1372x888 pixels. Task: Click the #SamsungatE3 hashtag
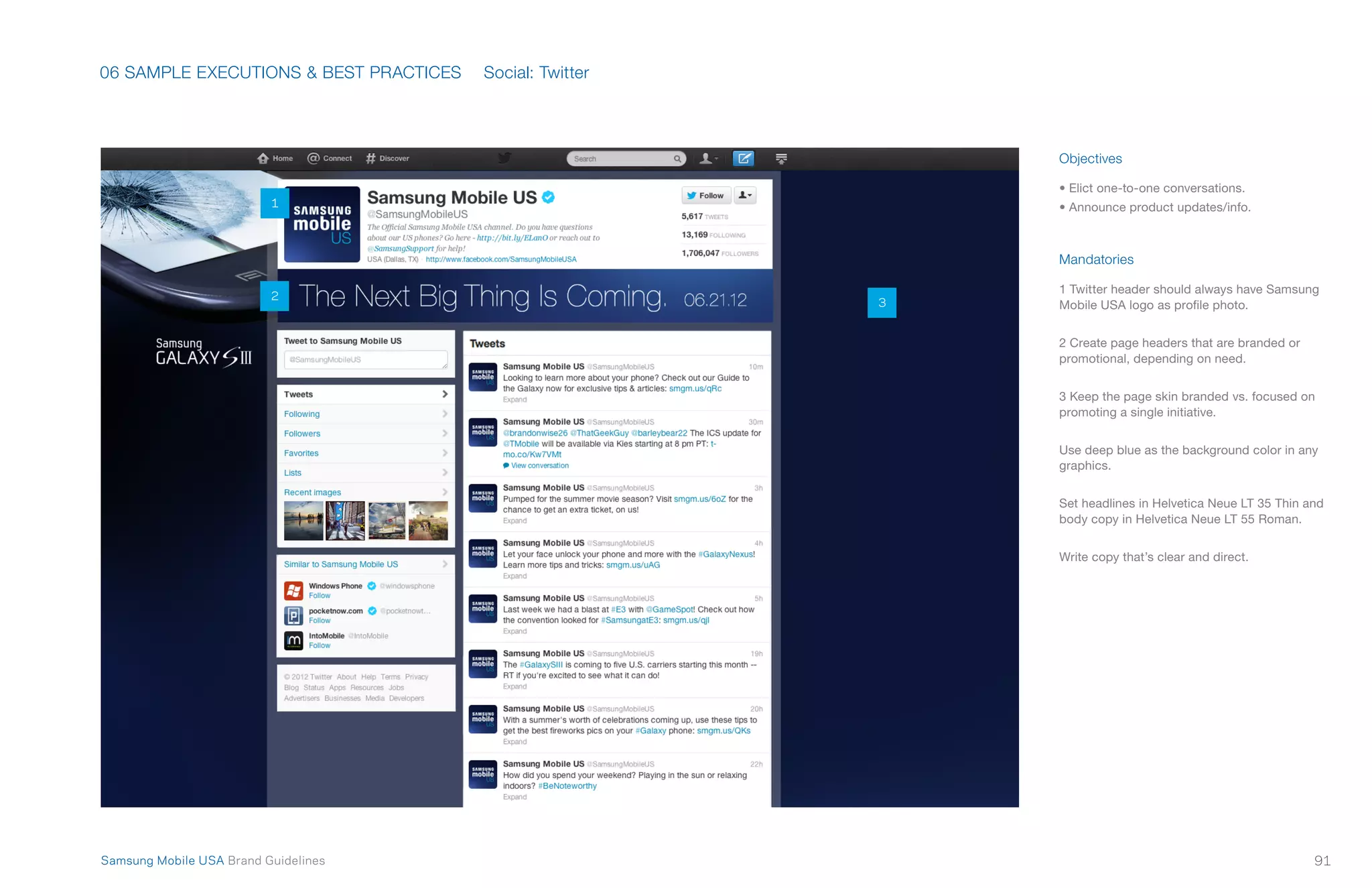(630, 621)
